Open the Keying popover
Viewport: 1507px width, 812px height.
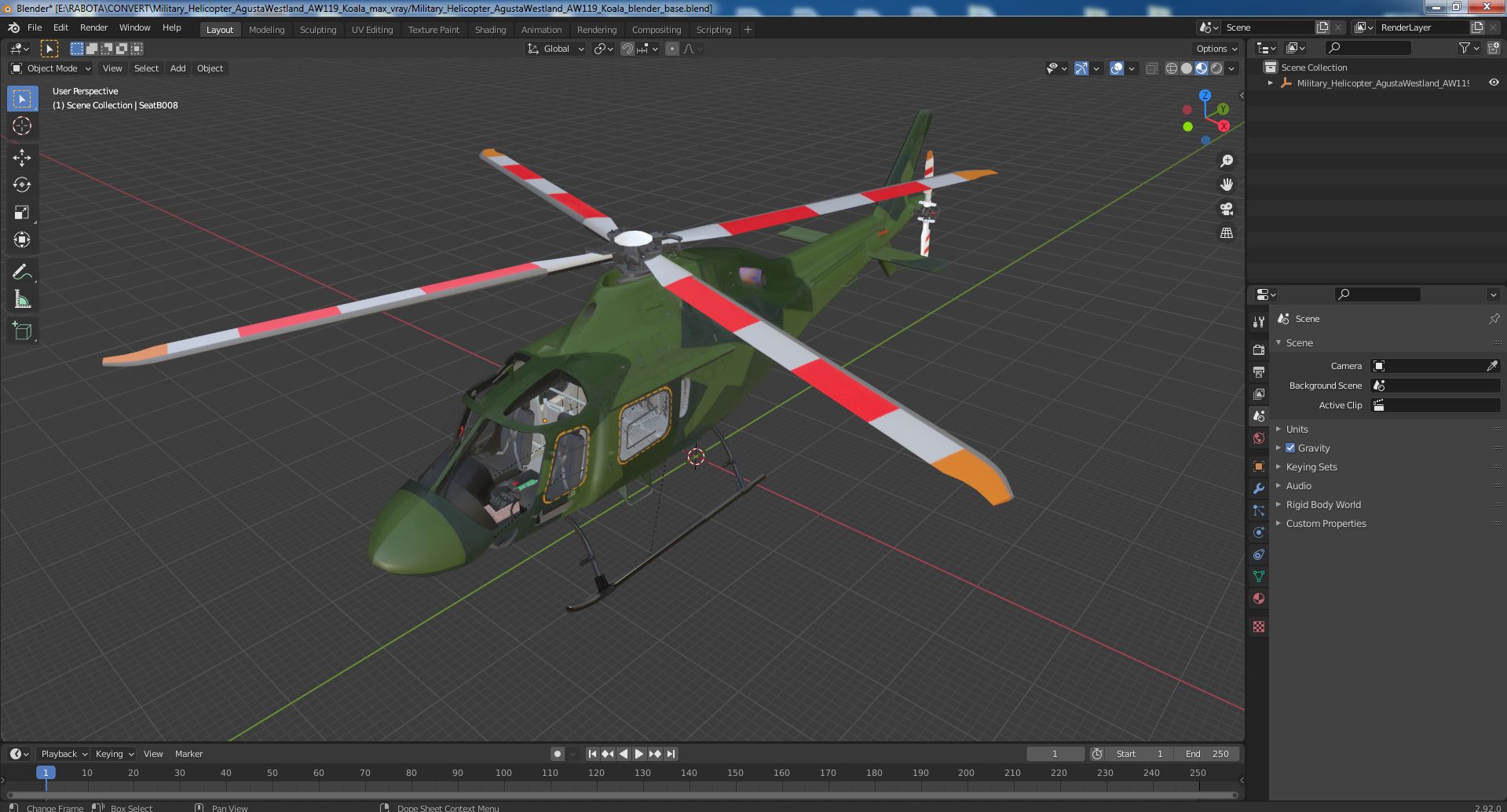pos(114,754)
